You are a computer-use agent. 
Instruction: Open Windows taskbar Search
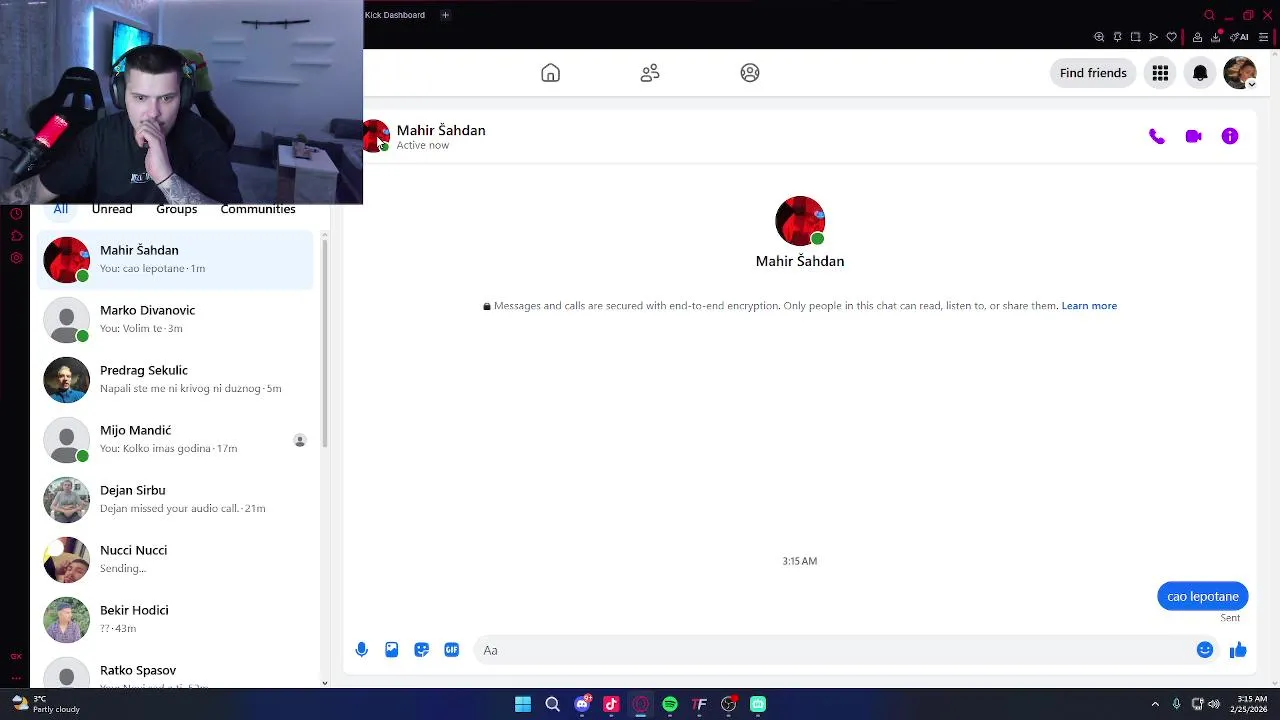(x=552, y=704)
